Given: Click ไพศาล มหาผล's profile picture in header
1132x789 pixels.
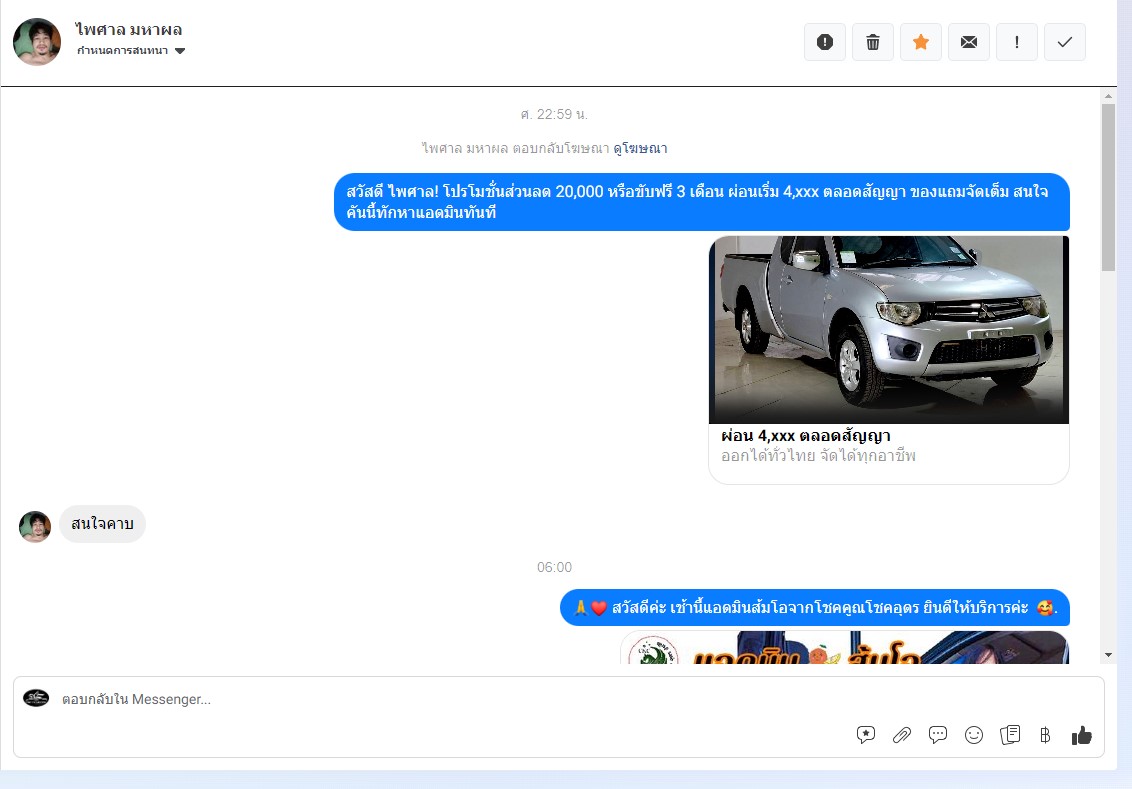Looking at the screenshot, I should [37, 42].
